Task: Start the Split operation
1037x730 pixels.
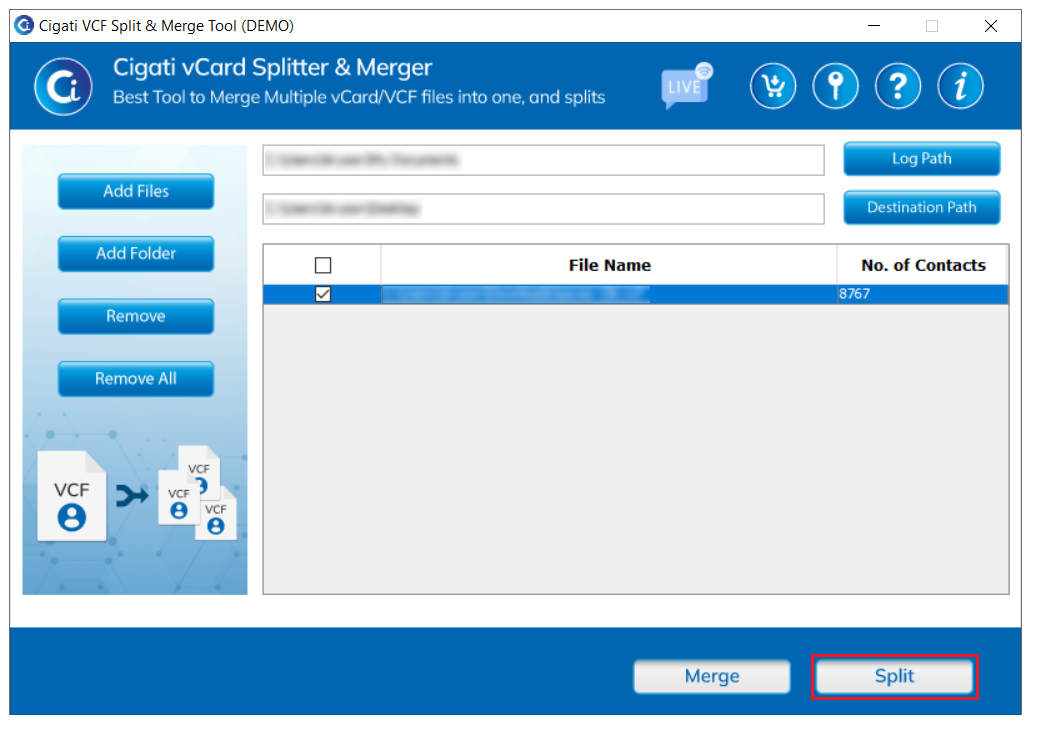Action: [x=894, y=676]
